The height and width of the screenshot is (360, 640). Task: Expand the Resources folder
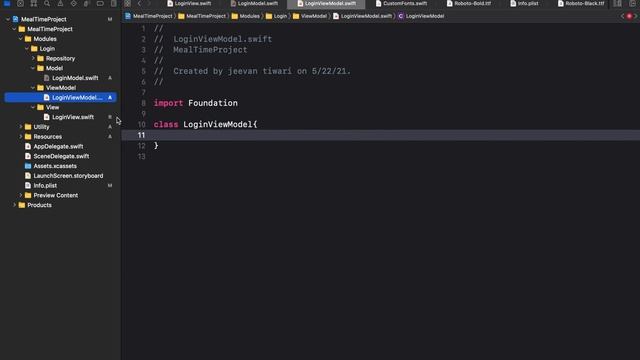tap(20, 137)
